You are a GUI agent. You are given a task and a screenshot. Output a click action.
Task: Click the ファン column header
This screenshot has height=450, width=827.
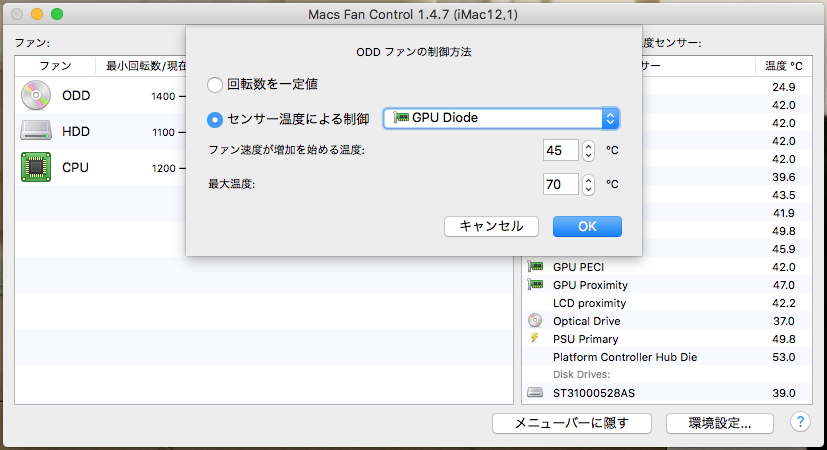tap(55, 66)
